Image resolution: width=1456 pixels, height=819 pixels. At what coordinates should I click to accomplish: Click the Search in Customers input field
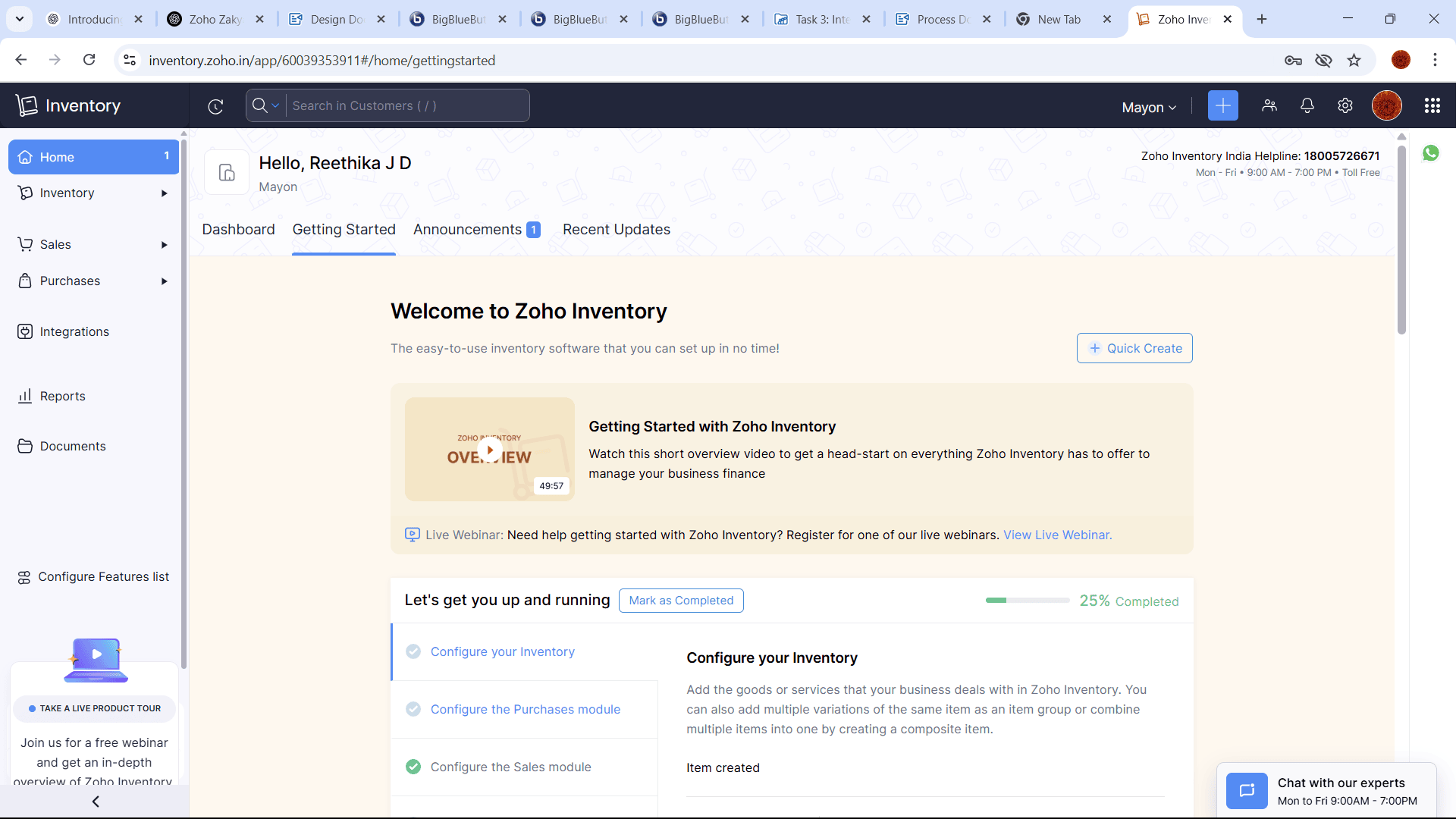408,105
